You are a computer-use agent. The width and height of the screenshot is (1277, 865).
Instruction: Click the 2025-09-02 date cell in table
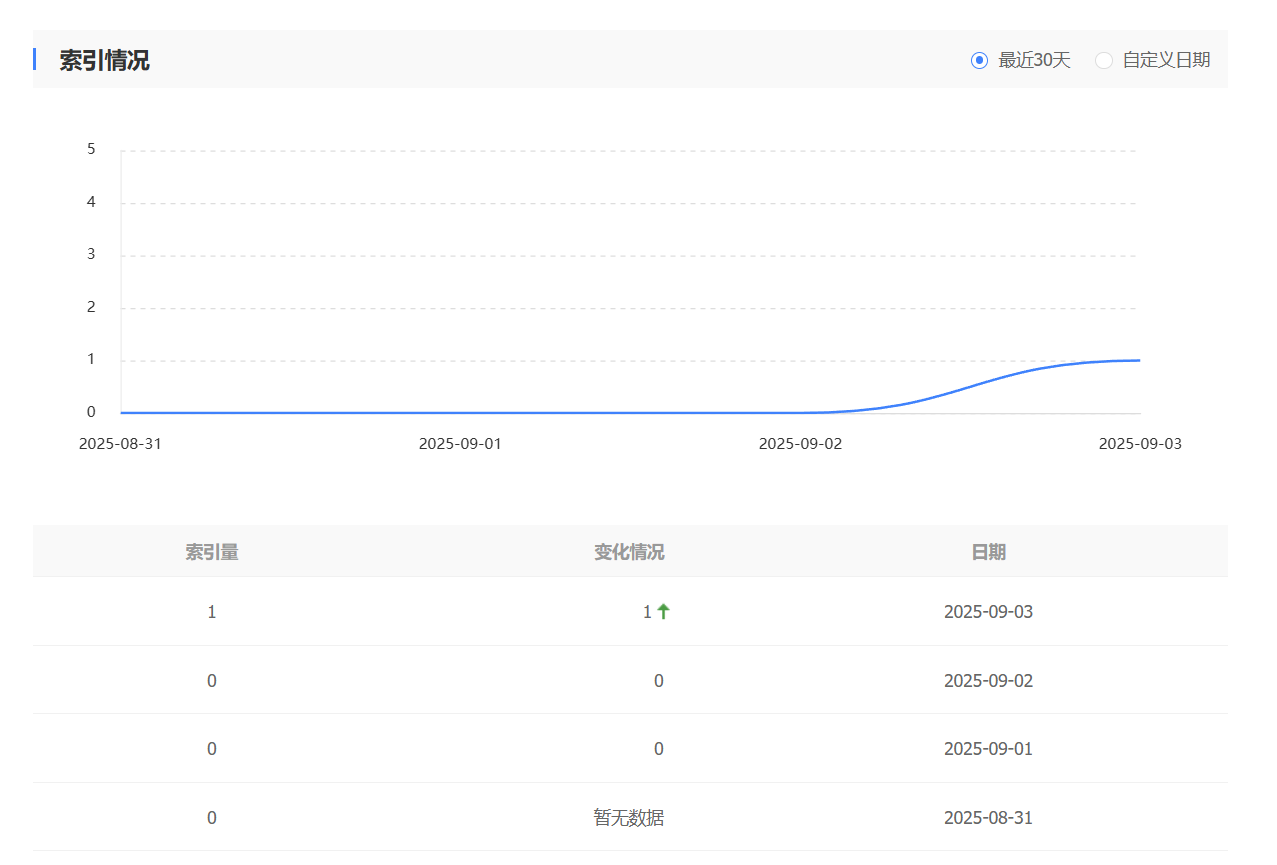click(x=988, y=681)
